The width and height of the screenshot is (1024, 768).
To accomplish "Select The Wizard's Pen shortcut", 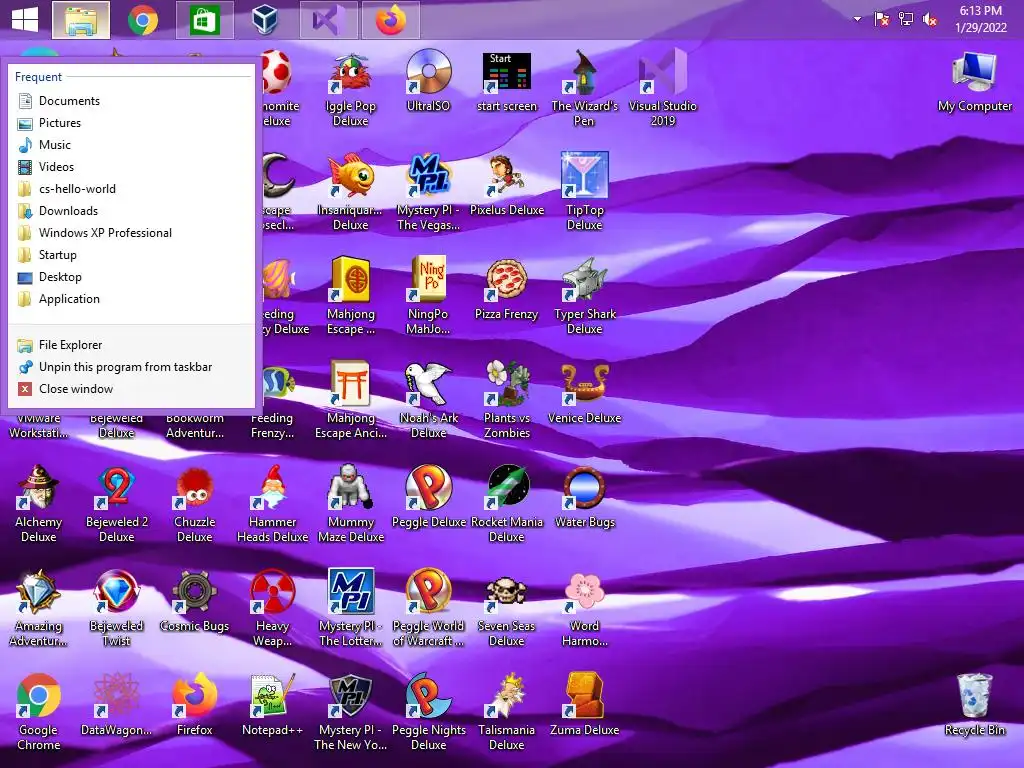I will pyautogui.click(x=584, y=89).
